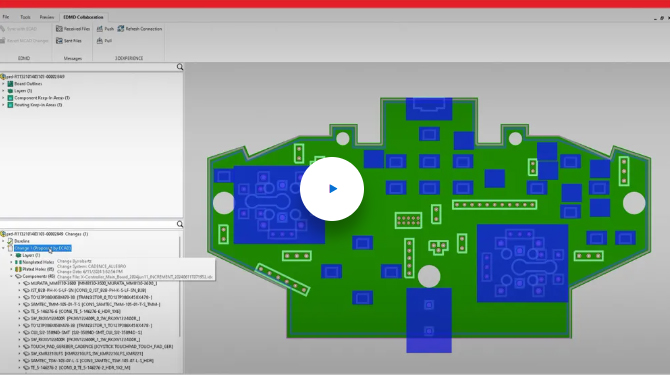The width and height of the screenshot is (670, 375).
Task: Expand the Component Keep-In Areas node
Action: [x=3, y=98]
